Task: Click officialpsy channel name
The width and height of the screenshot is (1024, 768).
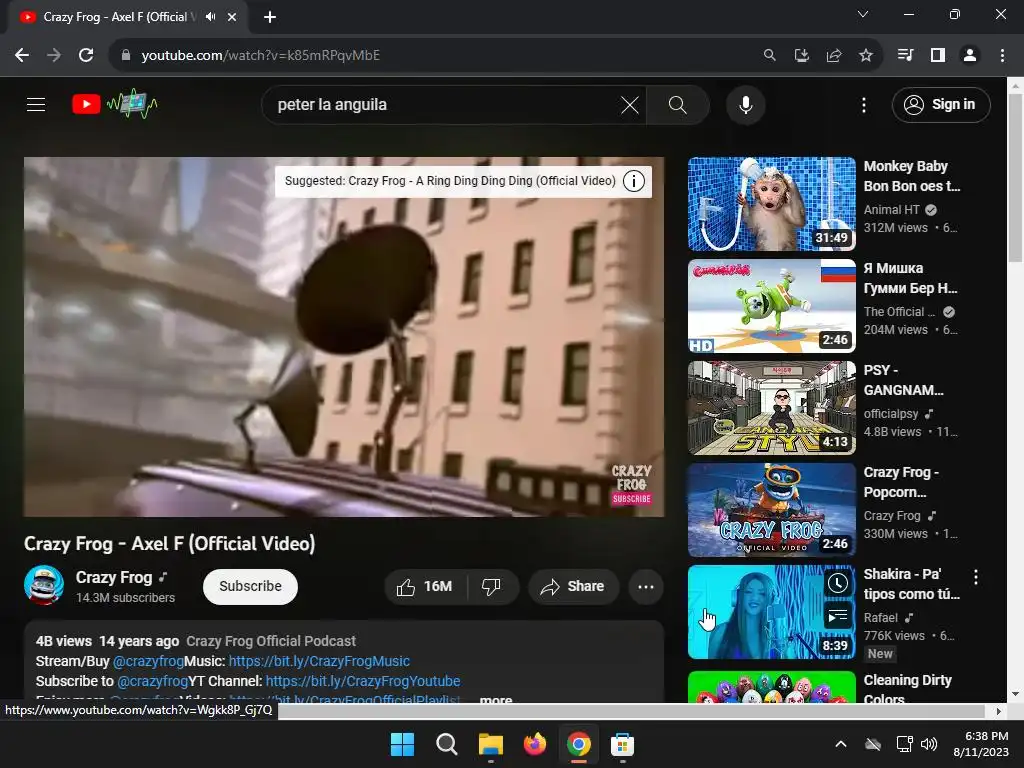Action: pos(891,413)
